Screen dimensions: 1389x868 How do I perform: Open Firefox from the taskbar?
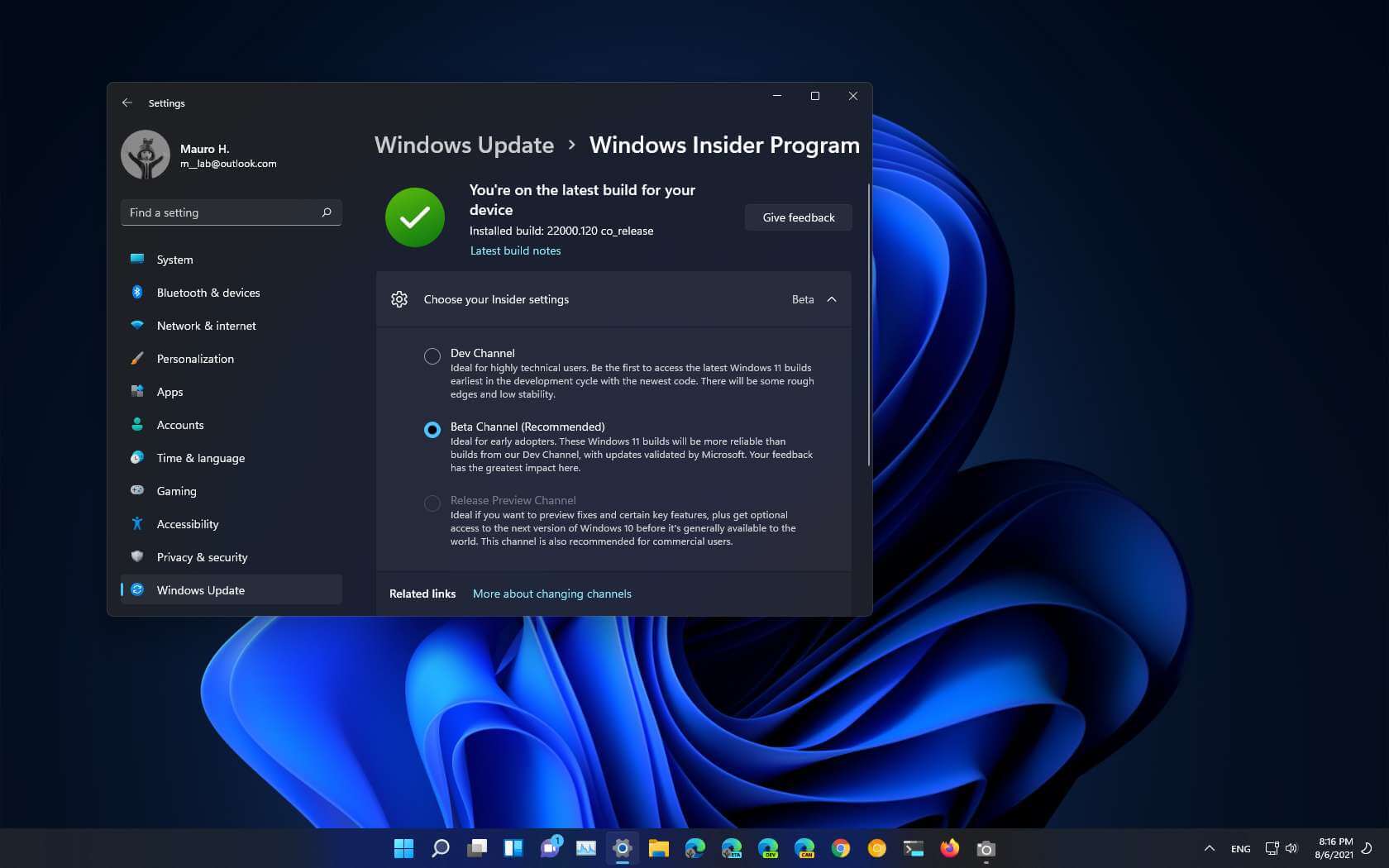pyautogui.click(x=949, y=848)
